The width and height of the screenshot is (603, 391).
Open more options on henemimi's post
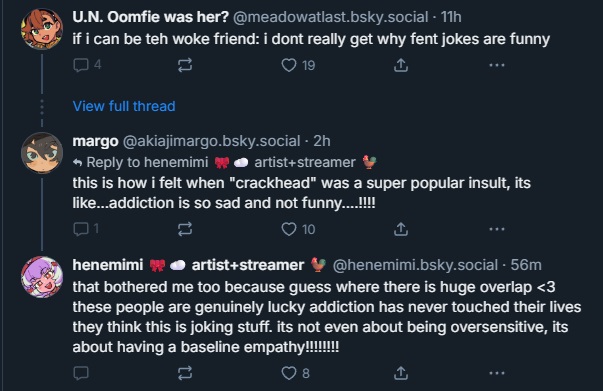click(x=497, y=373)
